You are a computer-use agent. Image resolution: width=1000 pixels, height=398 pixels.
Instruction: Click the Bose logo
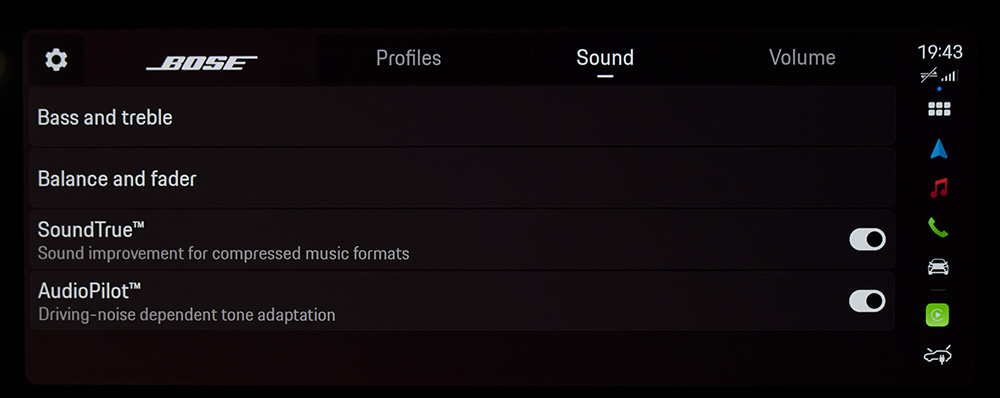[202, 63]
